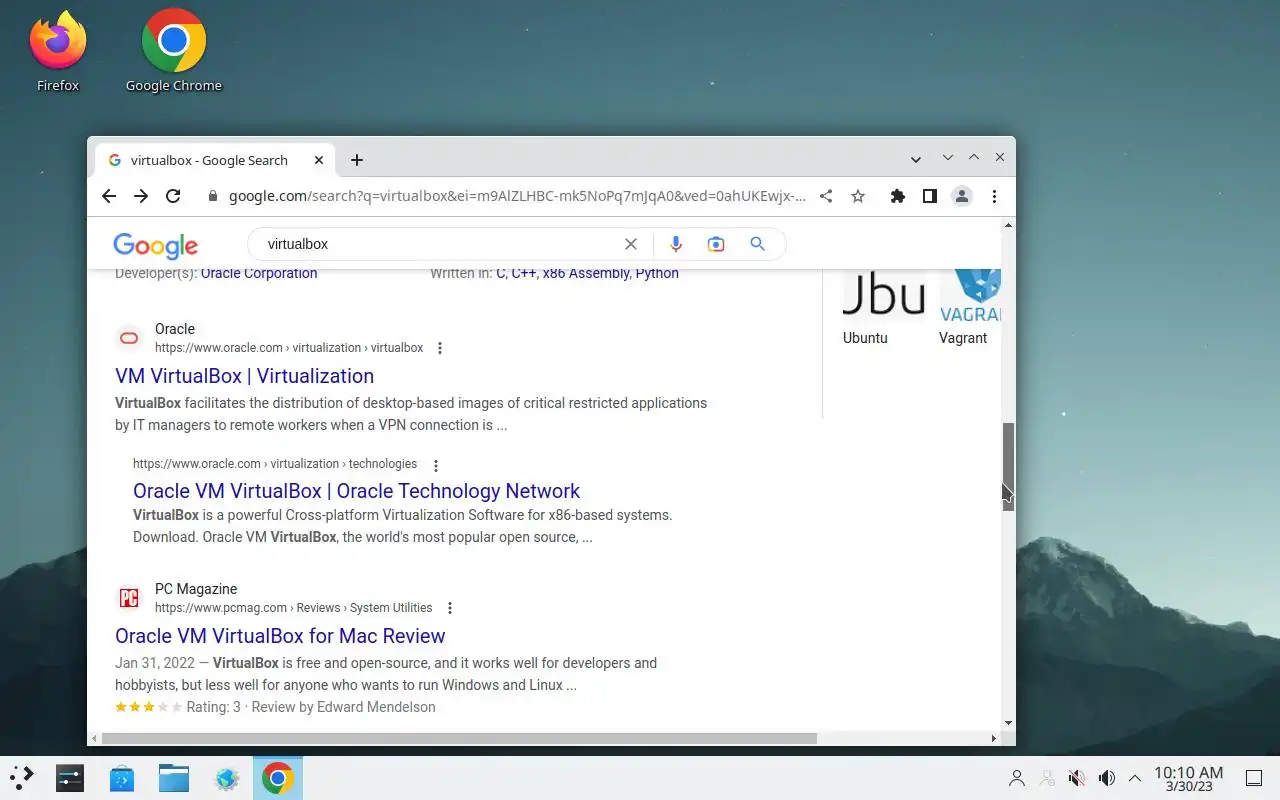This screenshot has height=800, width=1280.
Task: Open Oracle VM VirtualBox for Mac Review
Action: (280, 636)
